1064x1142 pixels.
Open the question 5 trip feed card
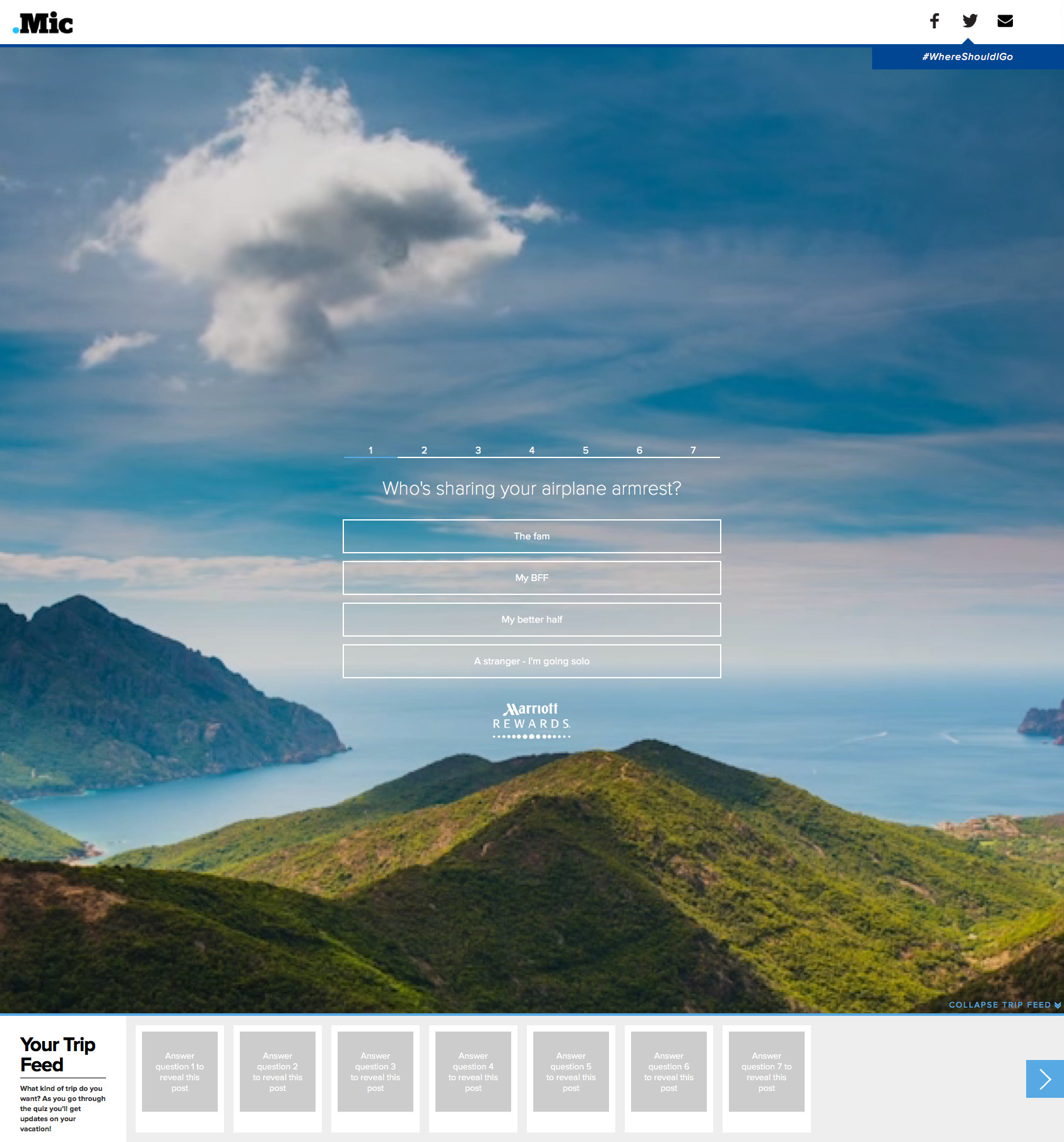571,1072
